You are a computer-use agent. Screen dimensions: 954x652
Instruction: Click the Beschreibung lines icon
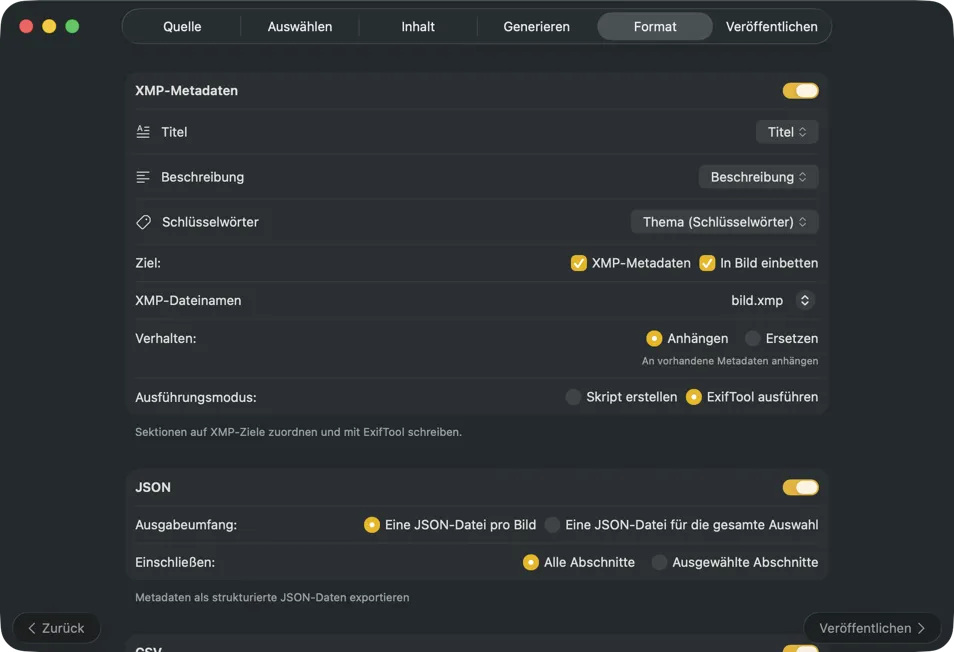point(143,177)
